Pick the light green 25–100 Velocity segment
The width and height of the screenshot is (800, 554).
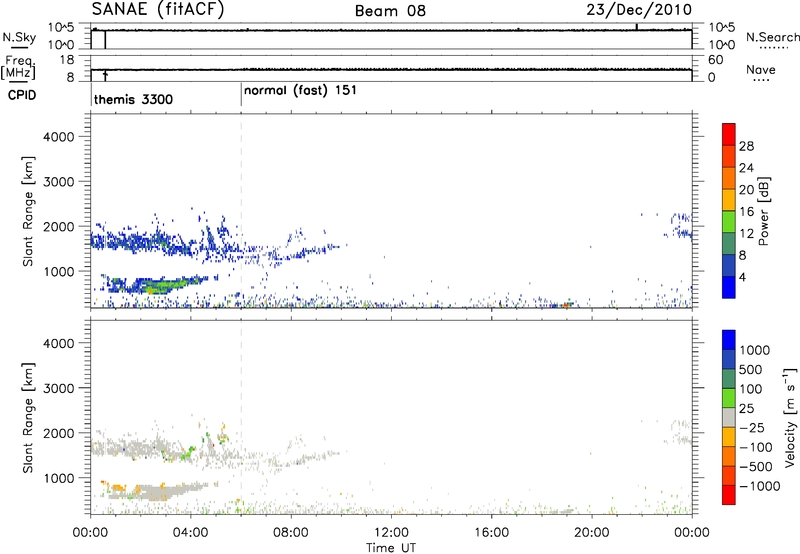729,398
